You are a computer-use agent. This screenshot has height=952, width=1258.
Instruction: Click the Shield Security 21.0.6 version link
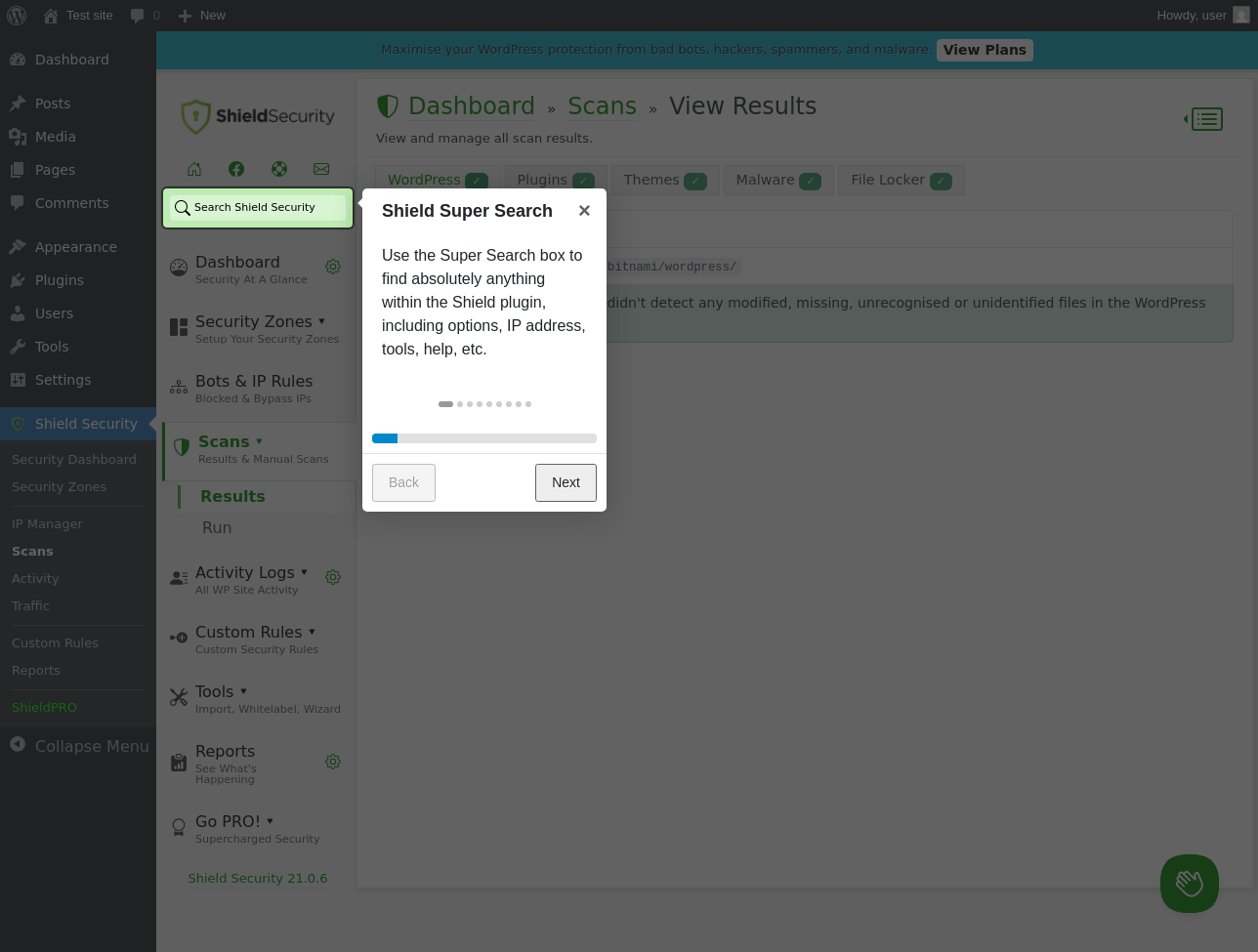click(x=258, y=879)
